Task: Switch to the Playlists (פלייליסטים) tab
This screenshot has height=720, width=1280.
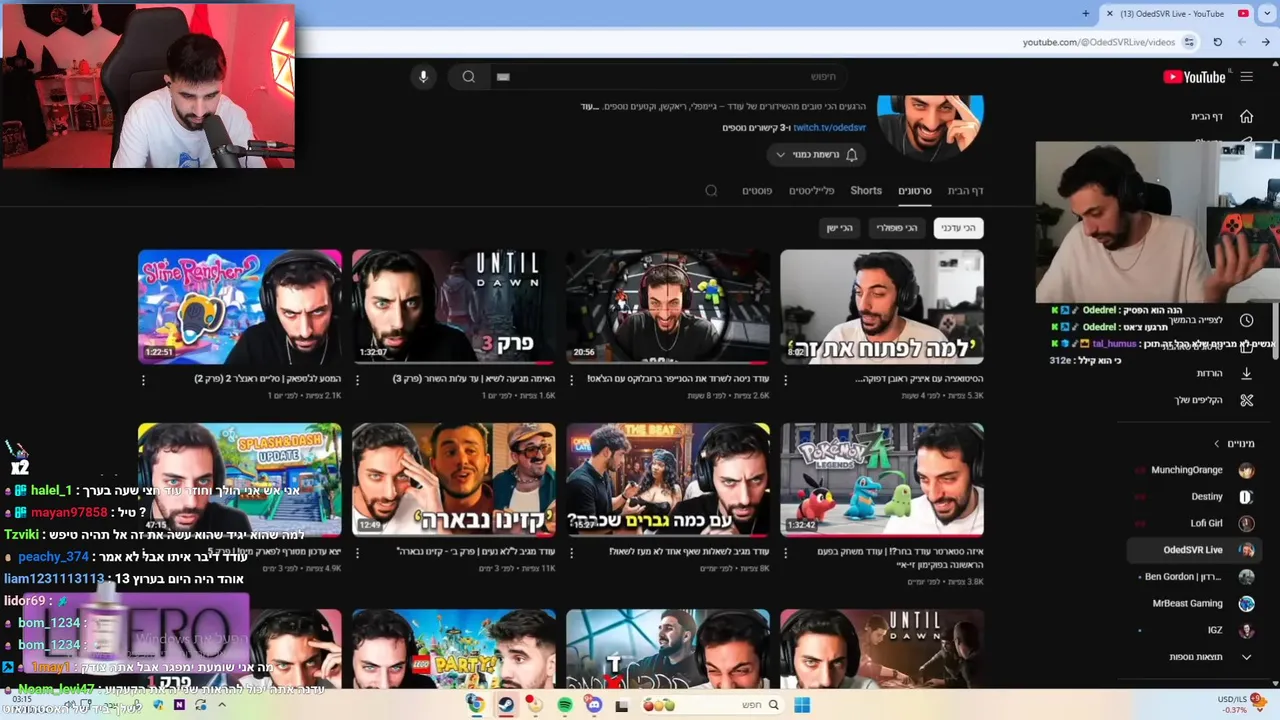Action: (x=811, y=190)
